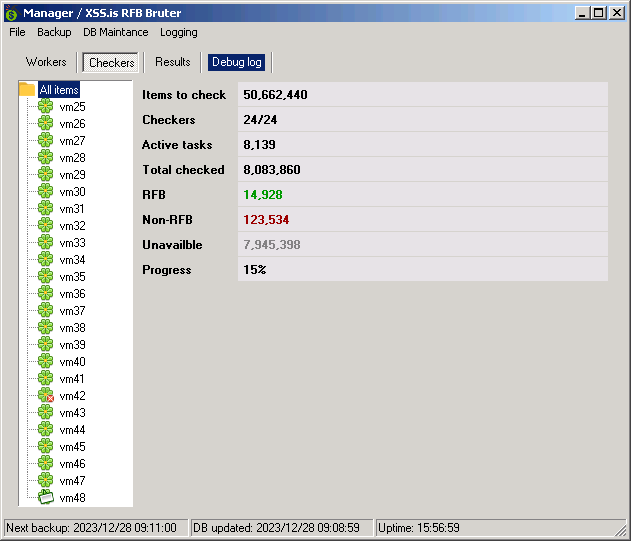Viewport: 631px width, 541px height.
Task: Click the All items folder icon
Action: (x=27, y=89)
